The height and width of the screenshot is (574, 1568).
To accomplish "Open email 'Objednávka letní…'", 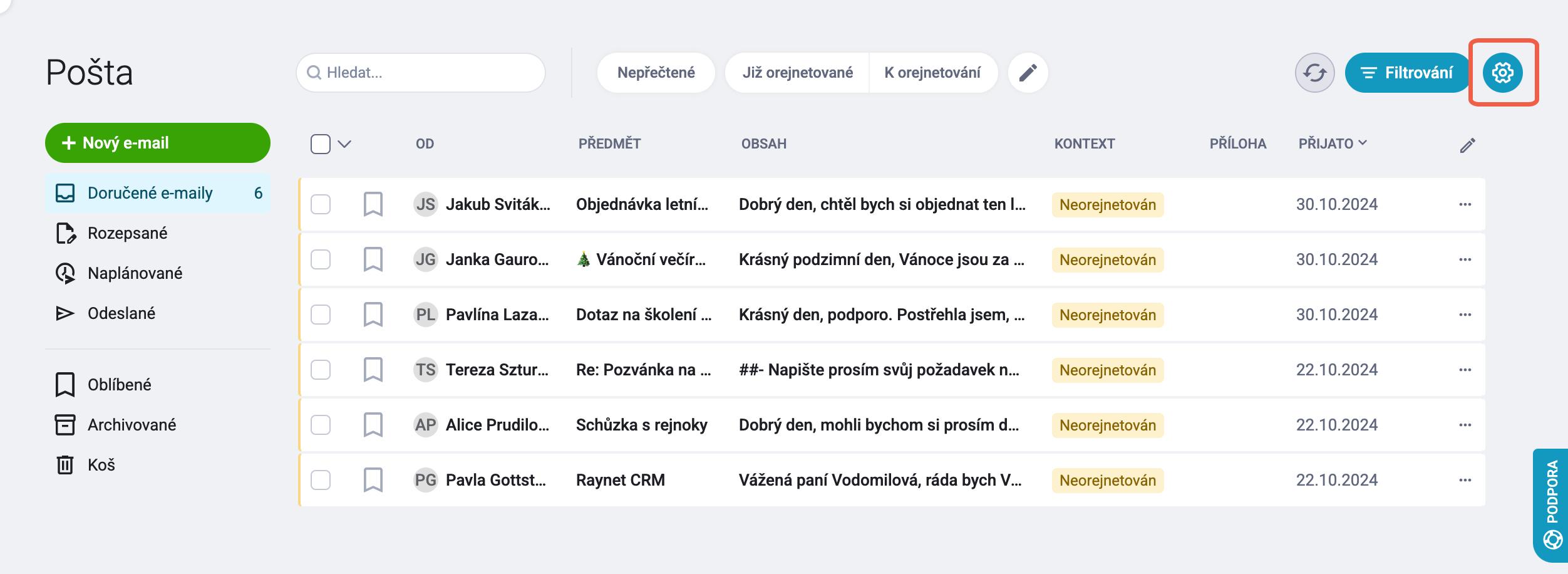I will point(642,204).
